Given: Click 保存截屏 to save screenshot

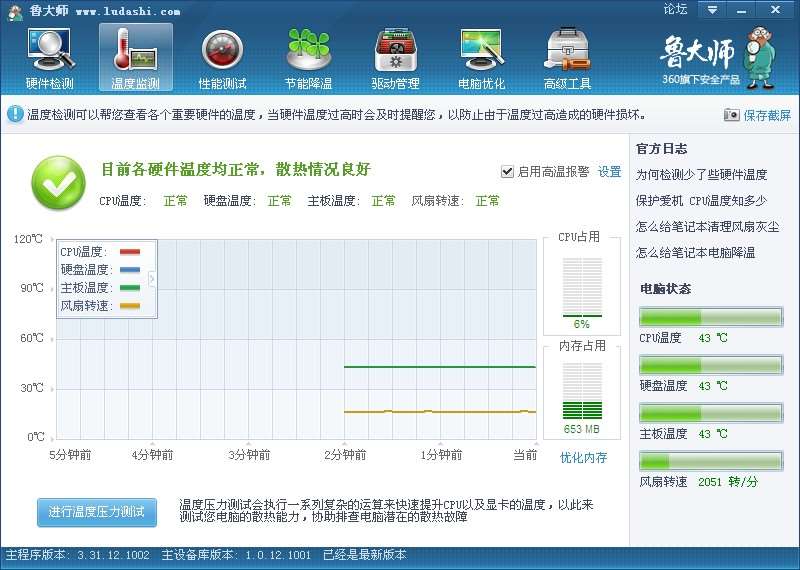Looking at the screenshot, I should click(767, 115).
